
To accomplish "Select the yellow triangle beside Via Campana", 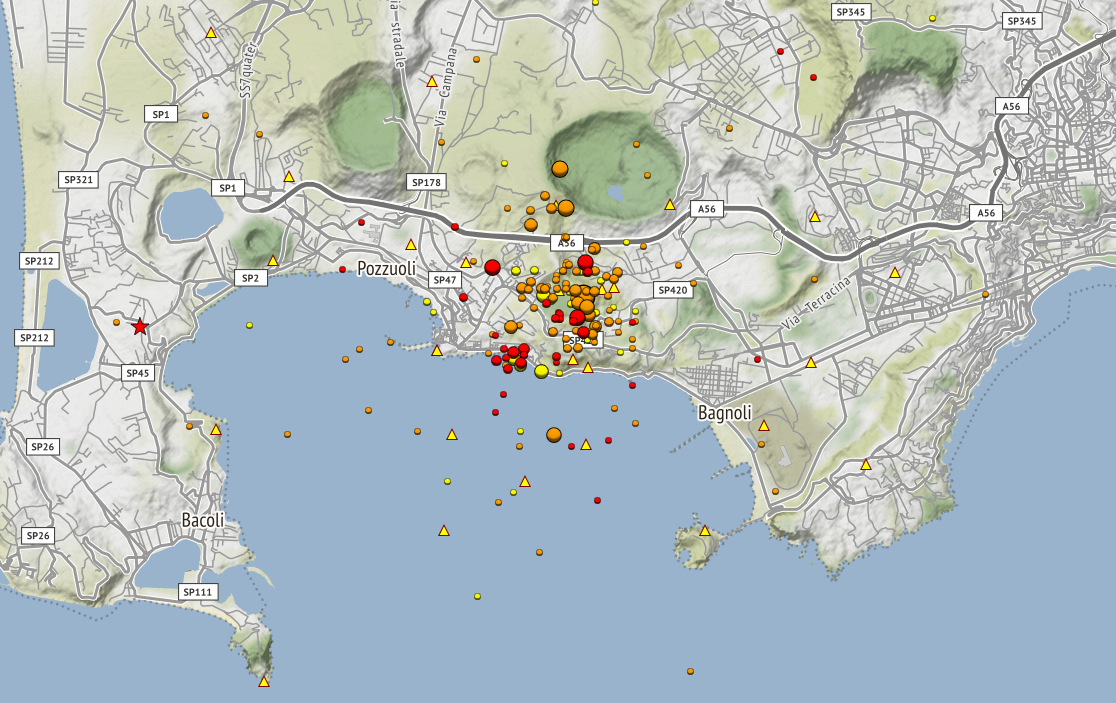I will (432, 82).
